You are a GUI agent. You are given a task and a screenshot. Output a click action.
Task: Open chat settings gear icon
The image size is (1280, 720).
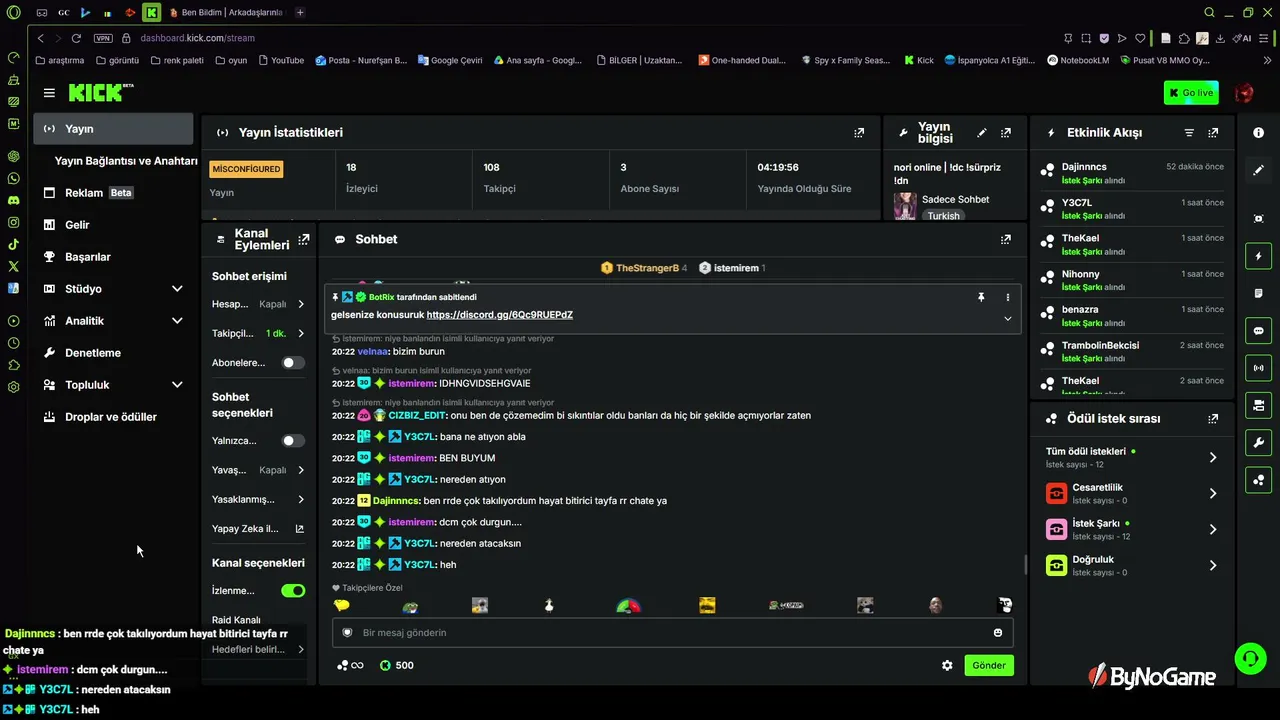[x=947, y=665]
